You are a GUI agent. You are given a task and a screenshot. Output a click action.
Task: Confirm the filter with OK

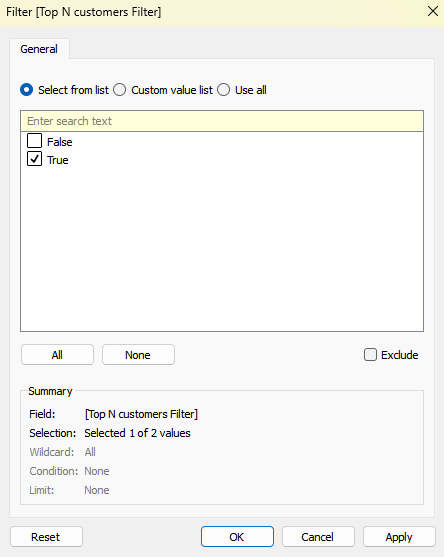[237, 536]
